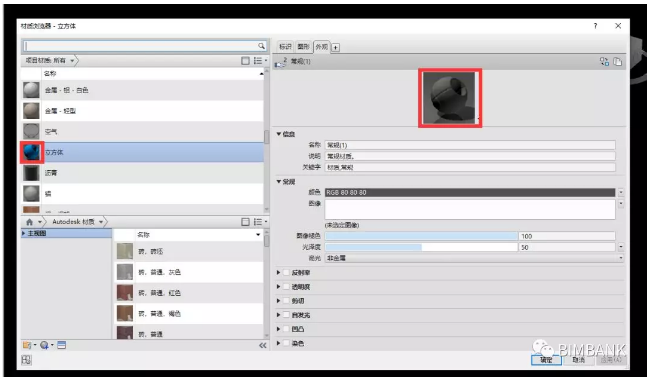The image size is (653, 379).
Task: Open the asset browser icon
Action: tap(62, 345)
